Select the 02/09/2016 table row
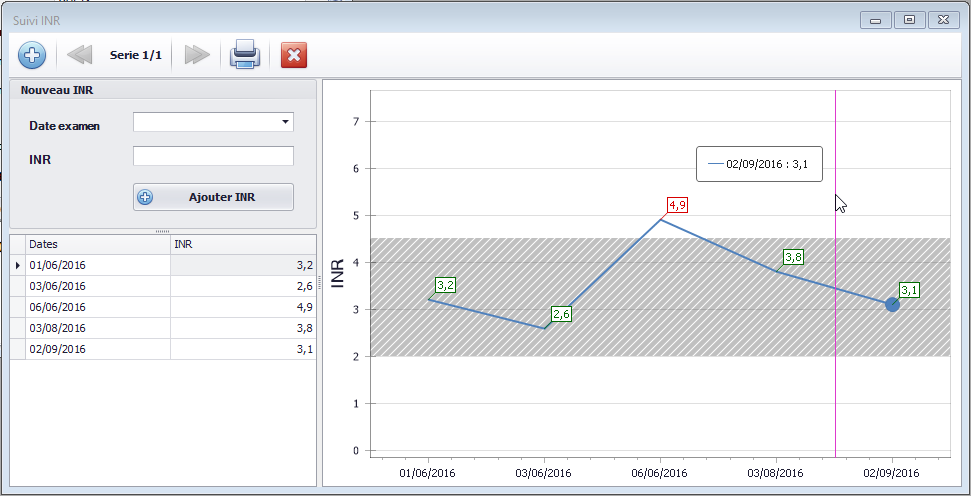 tap(97, 349)
